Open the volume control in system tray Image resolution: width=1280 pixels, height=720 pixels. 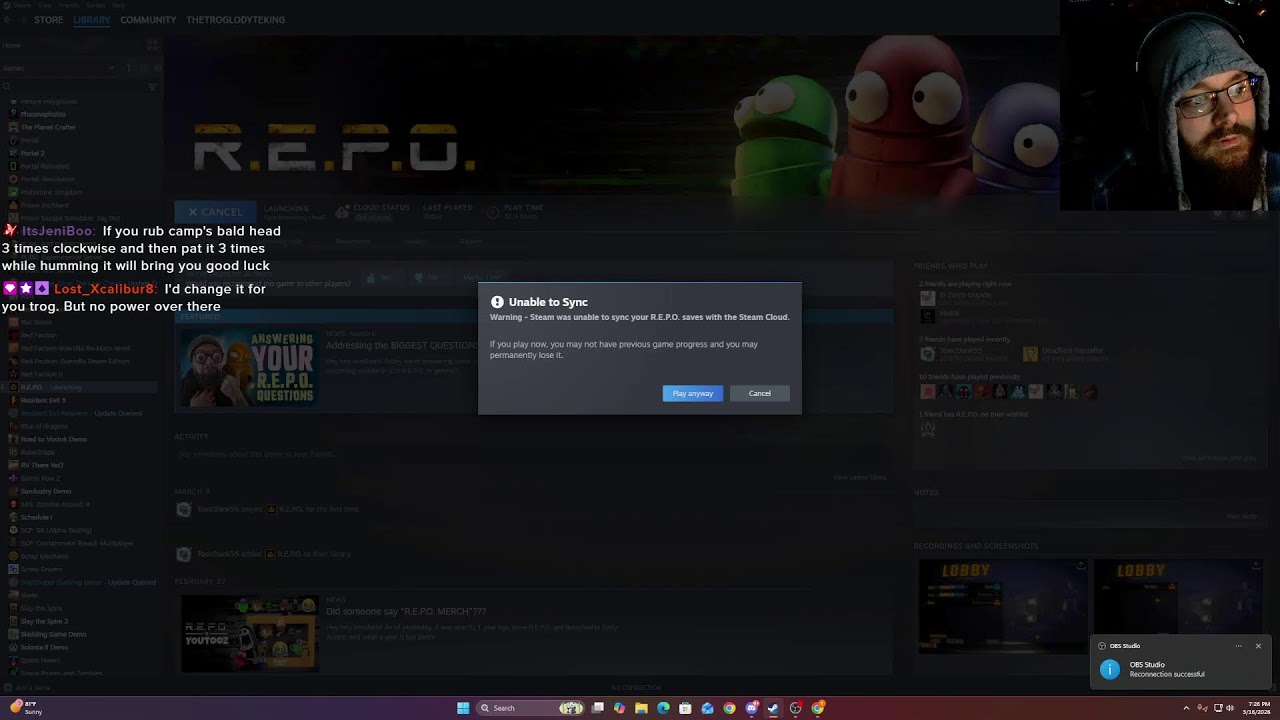coord(1229,708)
